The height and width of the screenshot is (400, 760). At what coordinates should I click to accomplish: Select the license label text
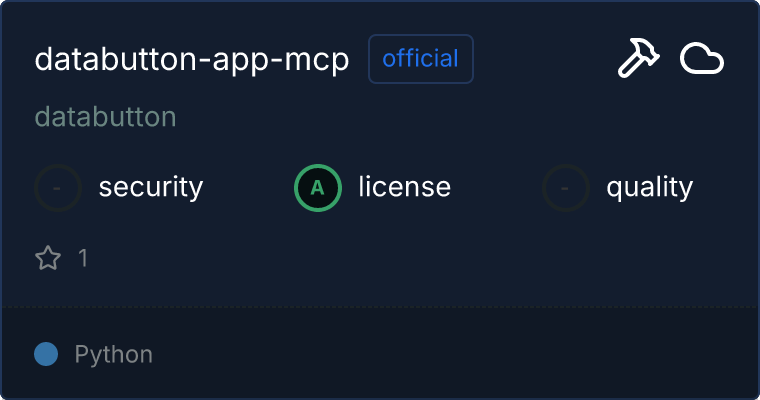(404, 187)
